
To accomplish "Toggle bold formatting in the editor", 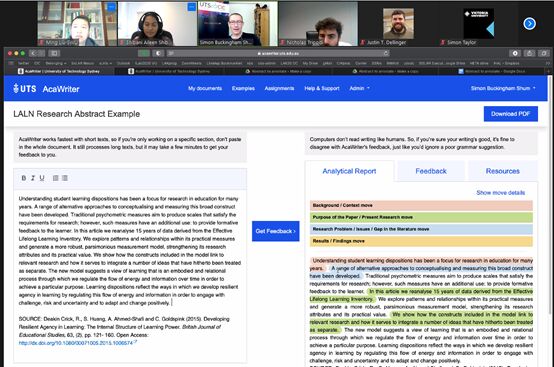I will (24, 178).
